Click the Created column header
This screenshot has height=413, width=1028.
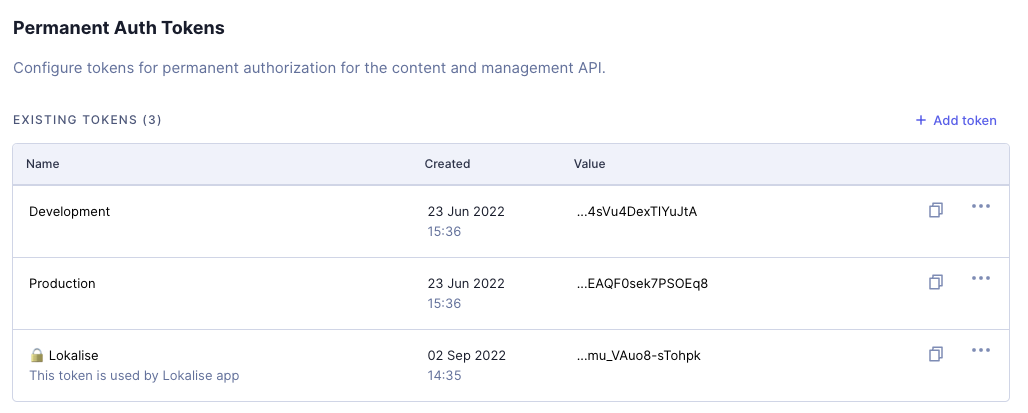[x=447, y=164]
